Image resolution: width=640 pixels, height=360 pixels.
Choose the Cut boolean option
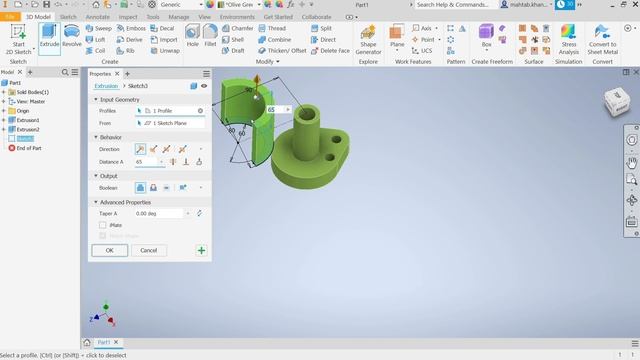pyautogui.click(x=153, y=188)
